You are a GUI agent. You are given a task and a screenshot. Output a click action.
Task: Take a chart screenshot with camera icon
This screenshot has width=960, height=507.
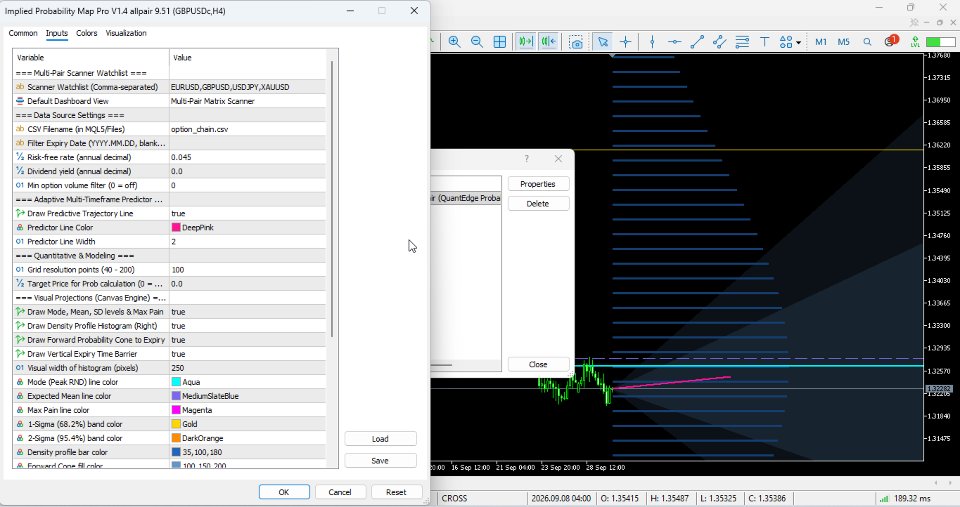(576, 42)
